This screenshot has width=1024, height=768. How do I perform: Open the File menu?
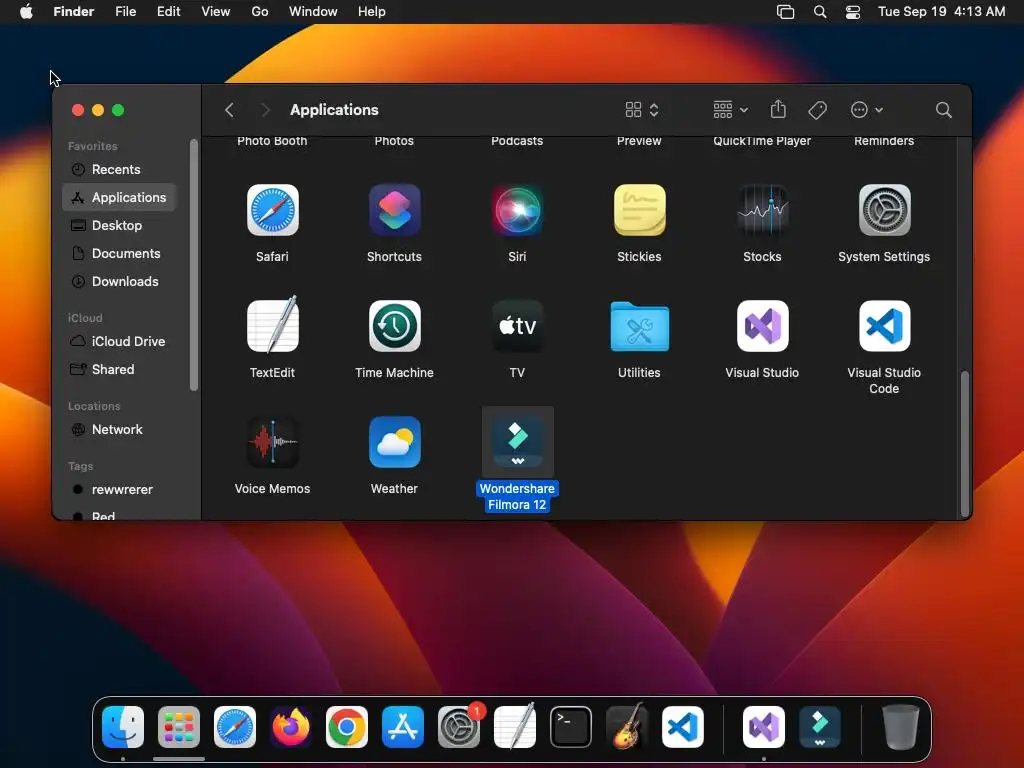[x=125, y=12]
